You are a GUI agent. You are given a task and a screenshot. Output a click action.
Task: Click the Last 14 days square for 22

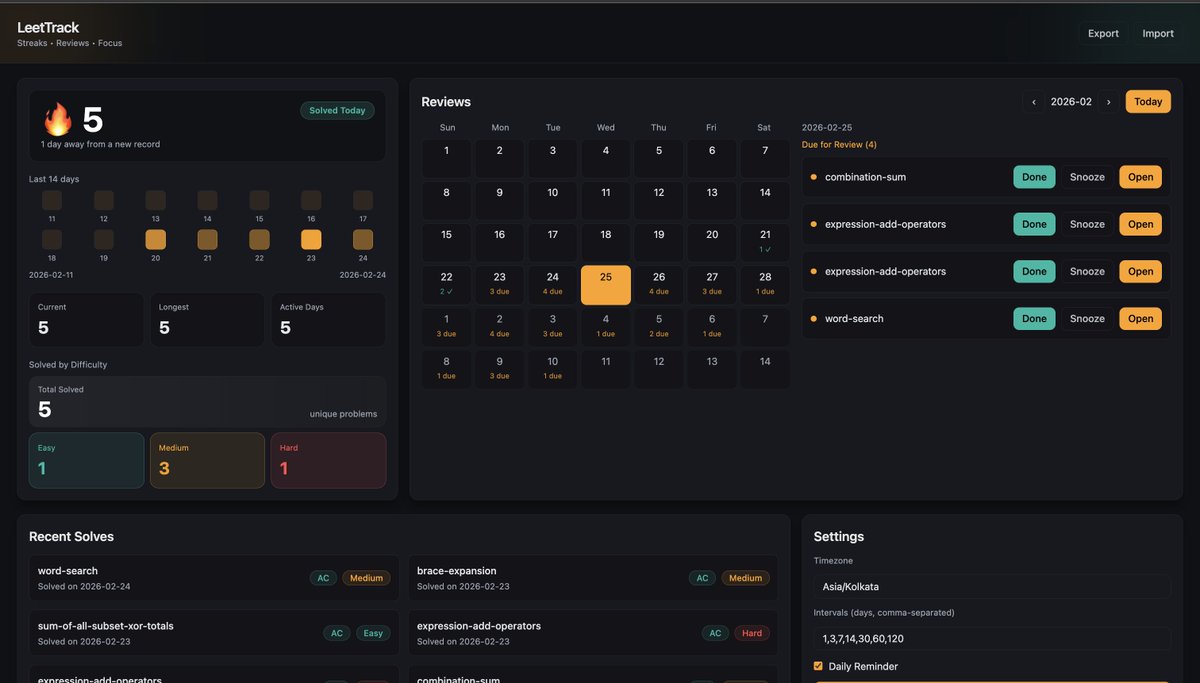(259, 240)
